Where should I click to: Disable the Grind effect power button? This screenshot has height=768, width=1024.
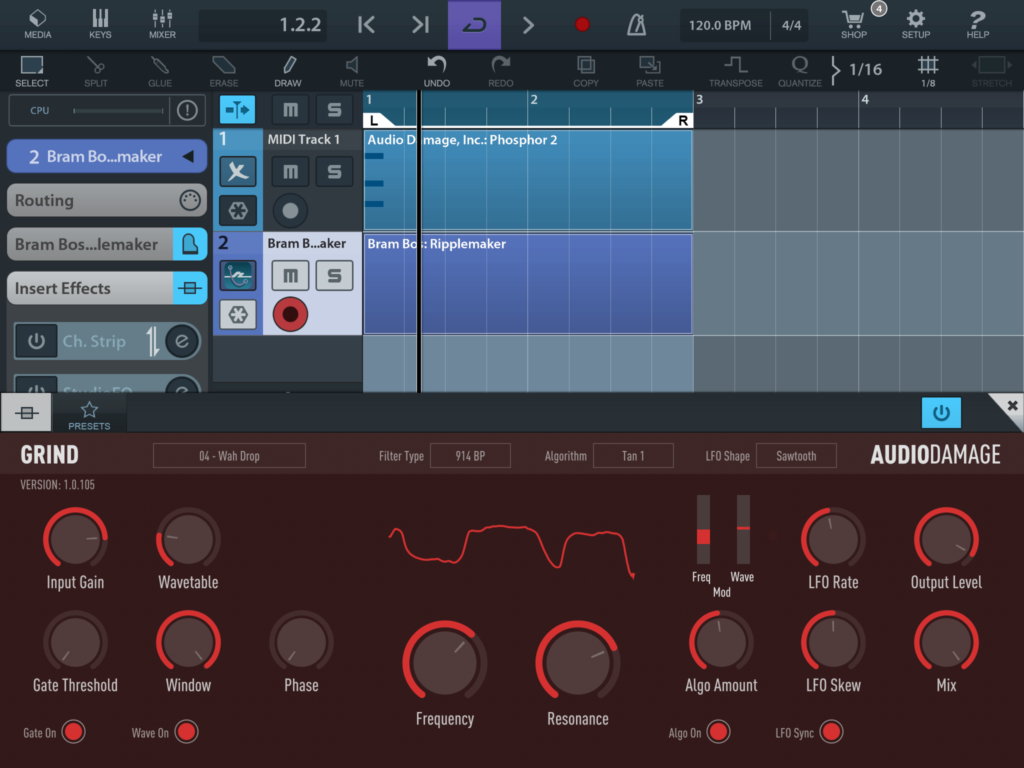click(940, 412)
